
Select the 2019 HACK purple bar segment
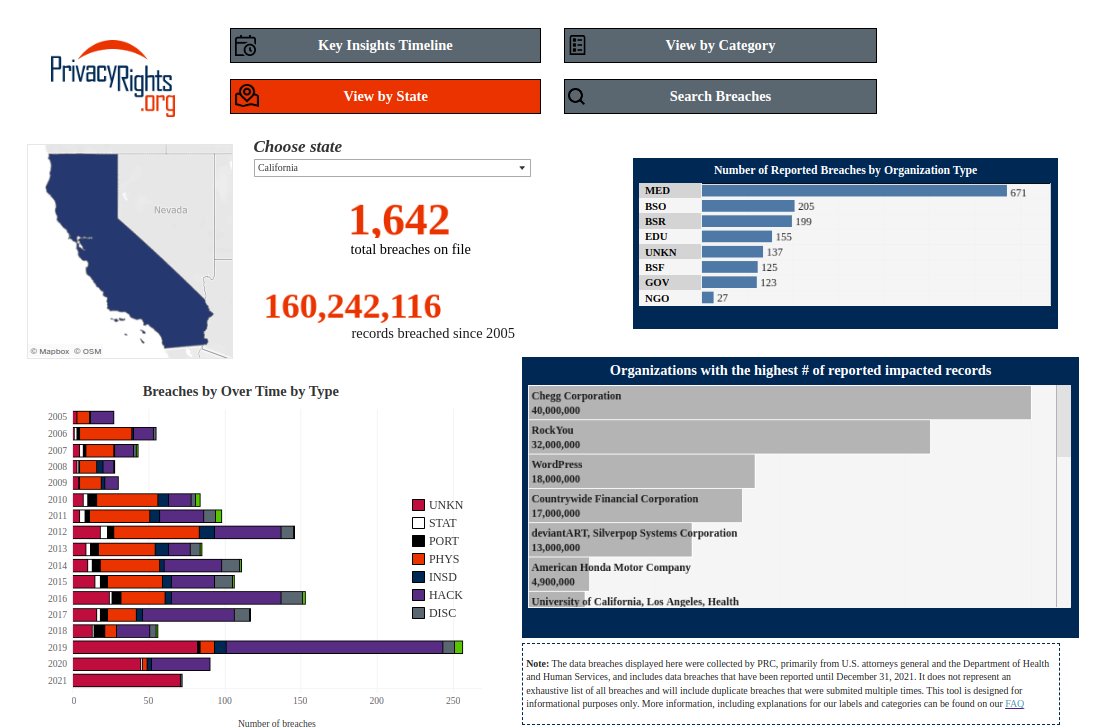[335, 648]
